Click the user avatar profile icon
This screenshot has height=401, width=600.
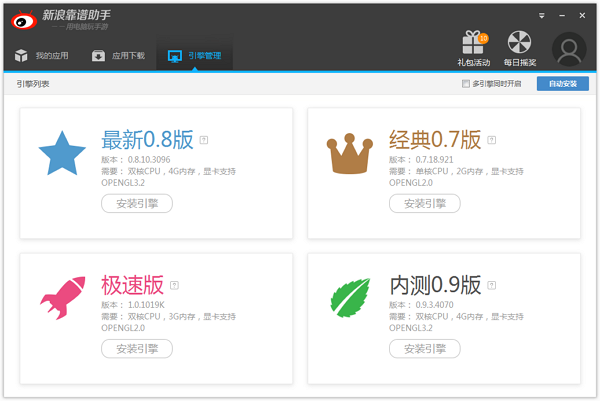(x=569, y=48)
